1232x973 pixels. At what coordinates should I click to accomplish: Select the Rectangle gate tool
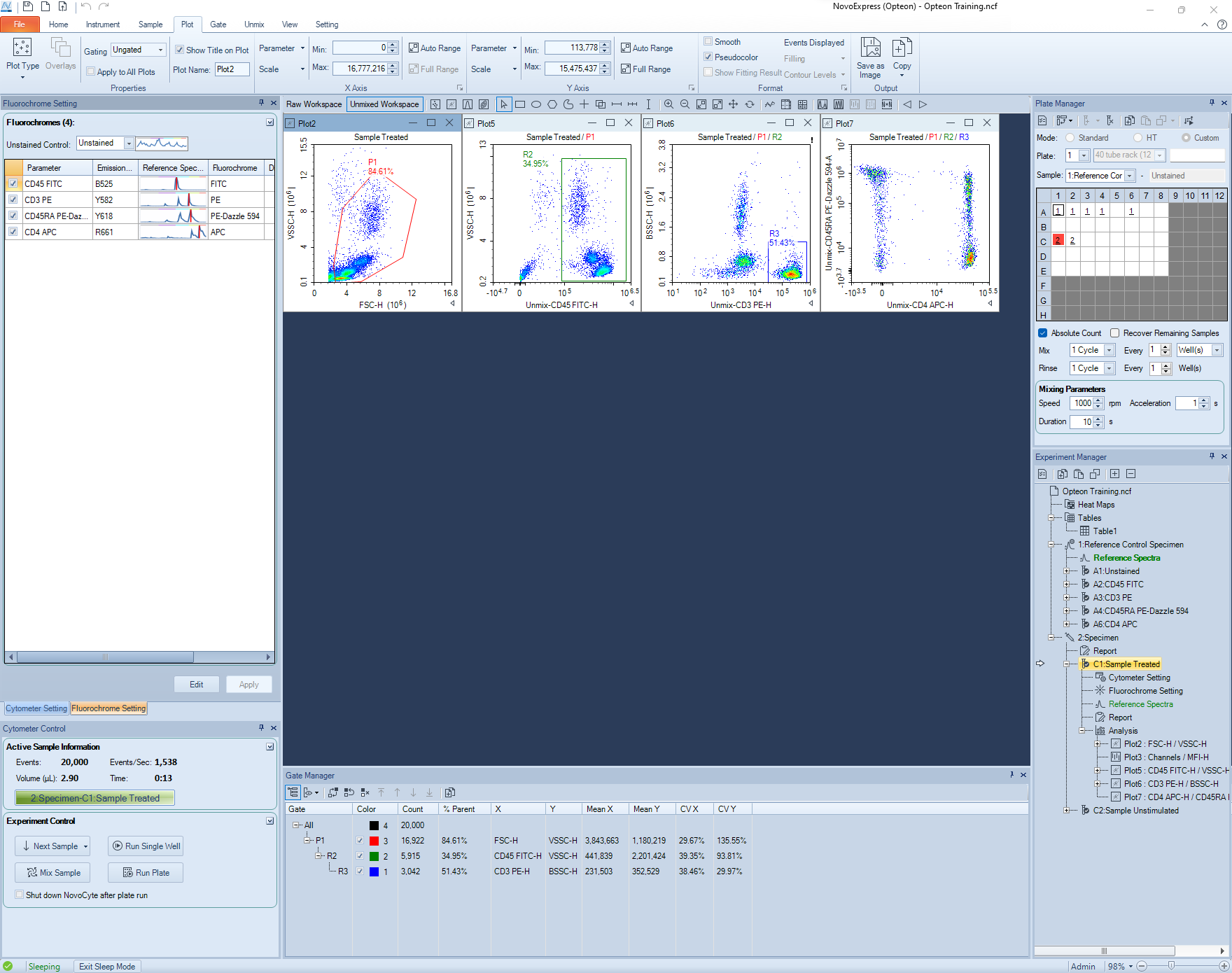pos(520,104)
